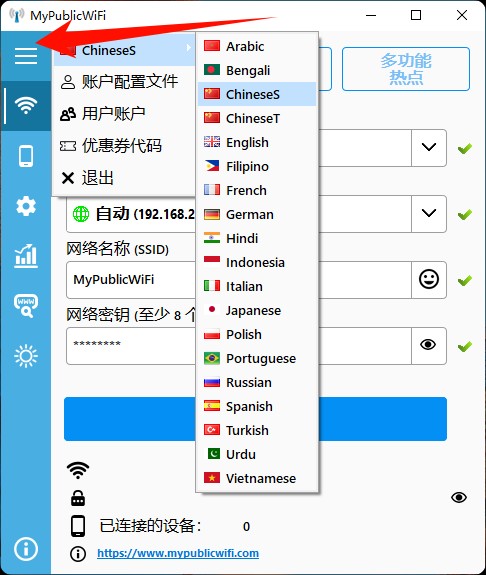Screen dimensions: 486x575
Task: Click the 已连接的设备 label
Action: pyautogui.click(x=150, y=526)
